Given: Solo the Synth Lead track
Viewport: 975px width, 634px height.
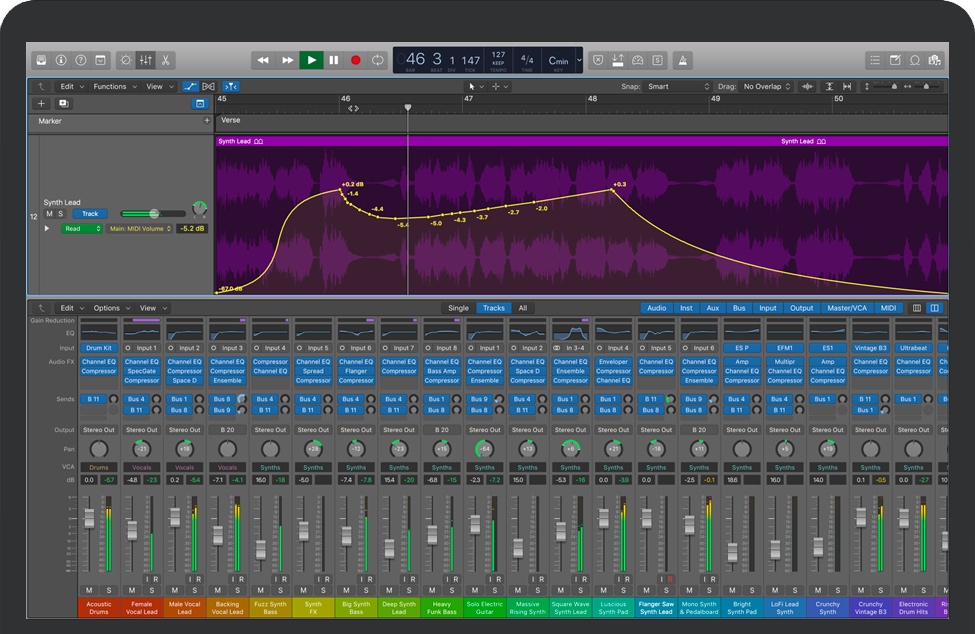Looking at the screenshot, I should (x=60, y=214).
